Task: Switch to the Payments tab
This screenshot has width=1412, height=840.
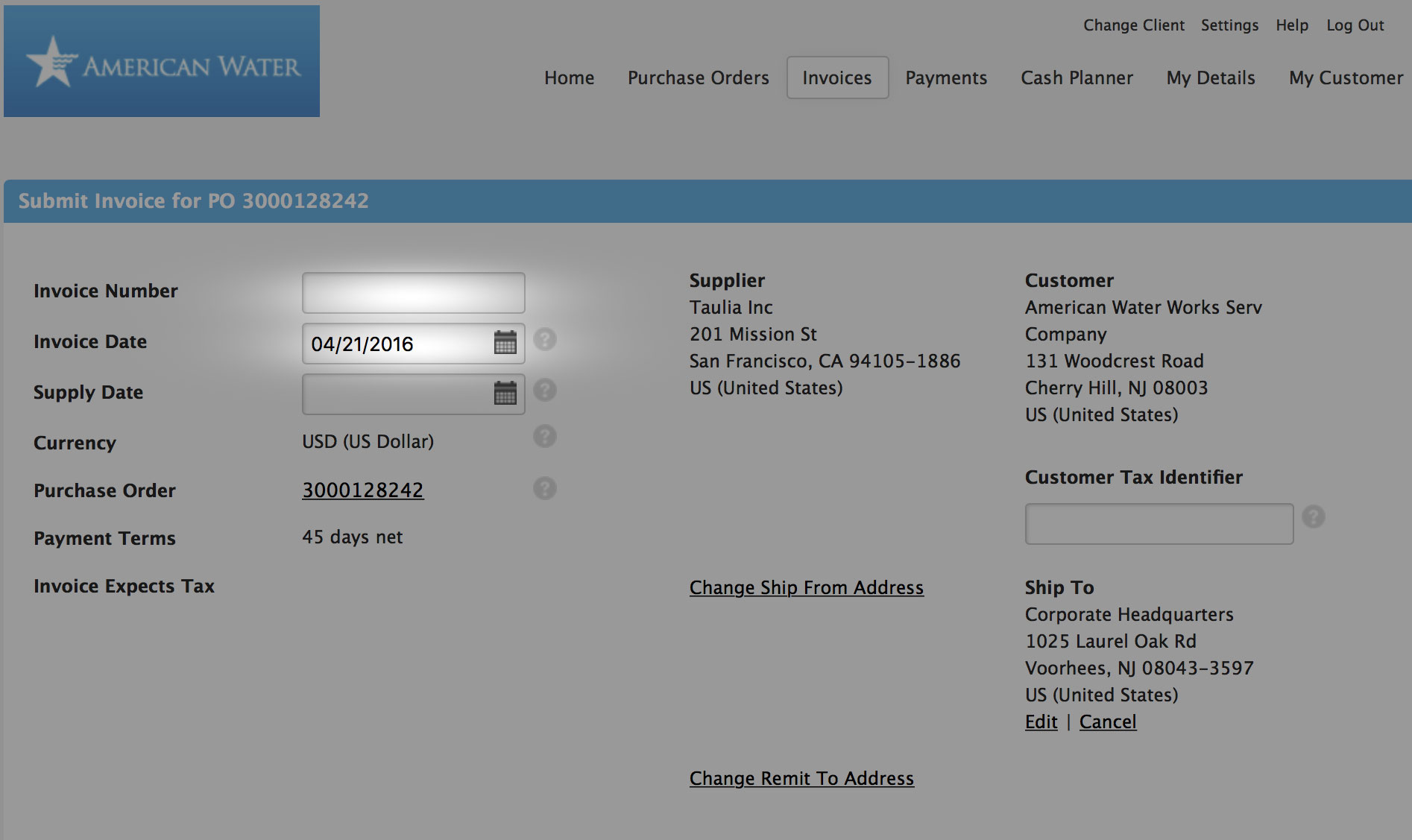Action: pos(946,78)
